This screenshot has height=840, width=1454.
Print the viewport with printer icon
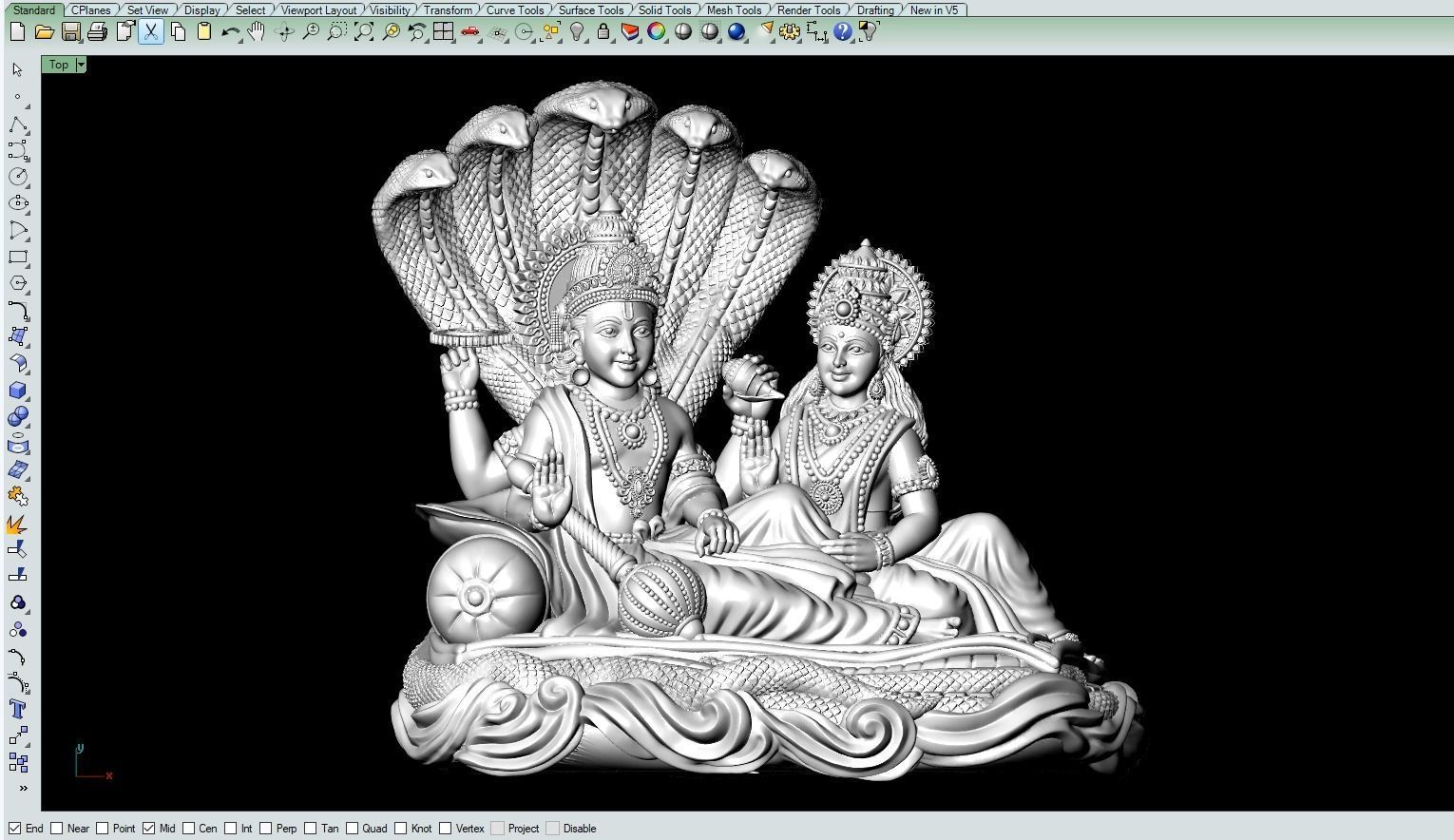(97, 31)
